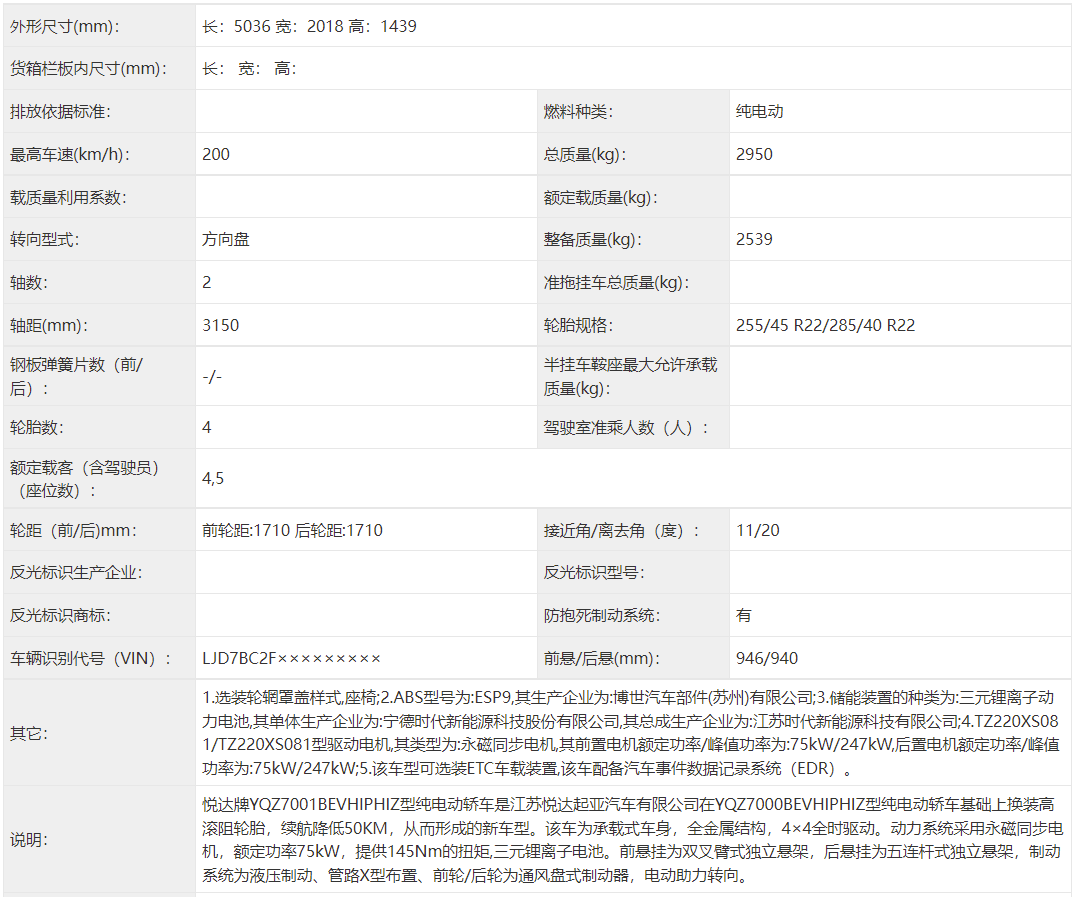Click the 防抱死制动系统 label
Viewport: 1077px width, 897px height.
click(x=601, y=616)
